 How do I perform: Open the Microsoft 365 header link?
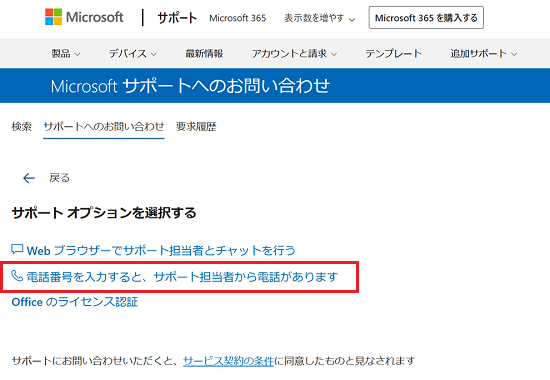237,18
